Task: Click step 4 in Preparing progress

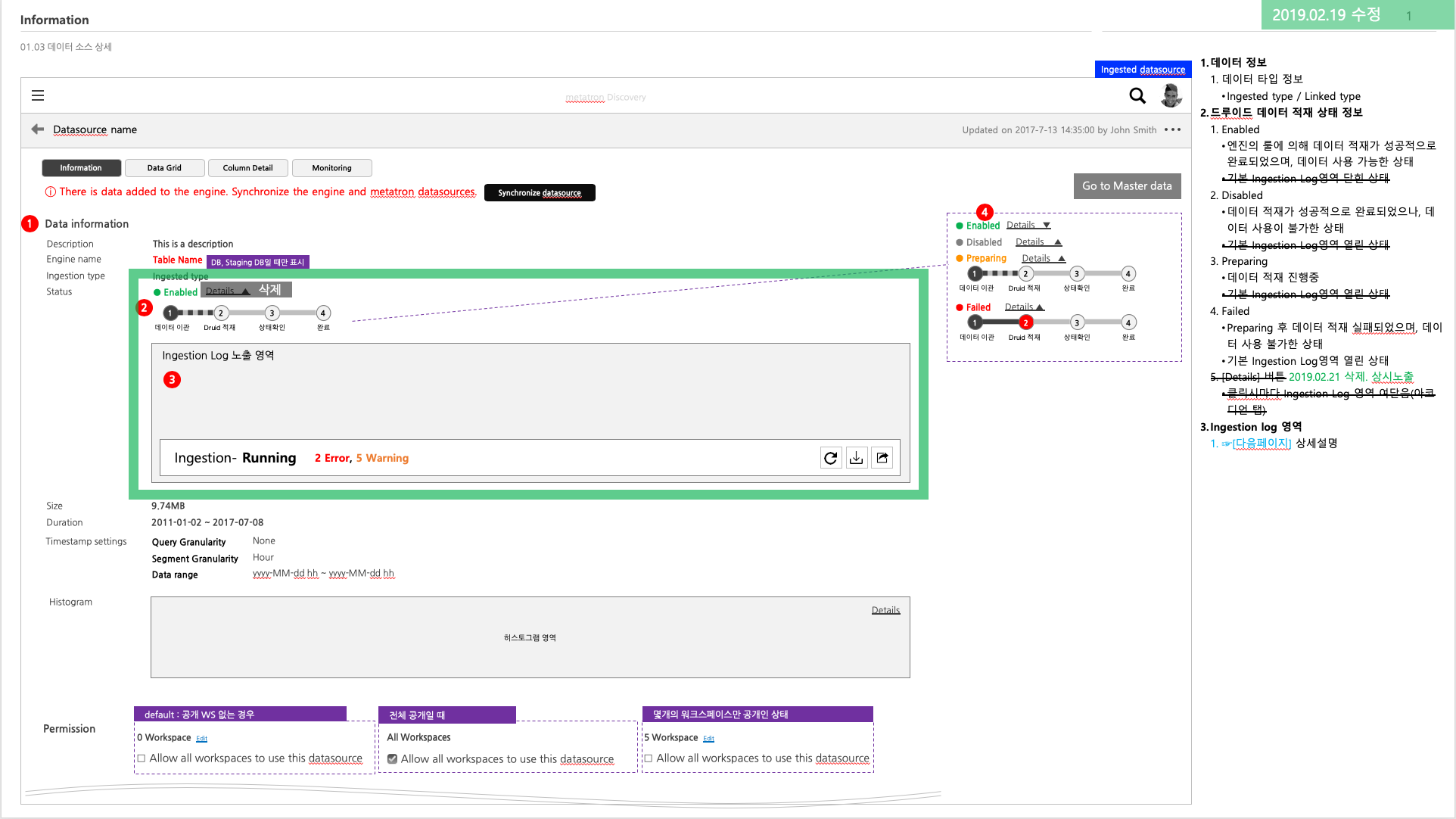Action: pyautogui.click(x=1128, y=274)
